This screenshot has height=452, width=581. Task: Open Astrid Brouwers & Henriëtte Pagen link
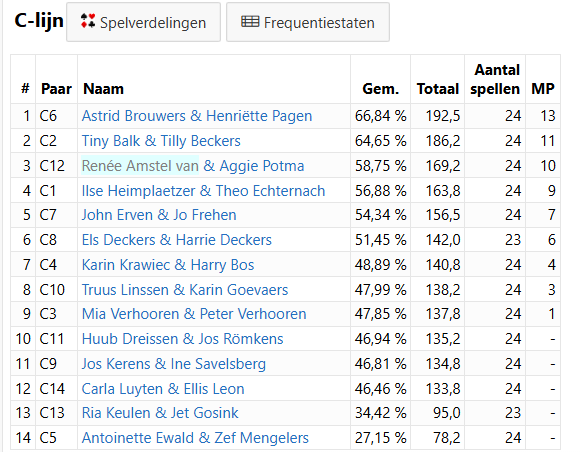point(197,116)
